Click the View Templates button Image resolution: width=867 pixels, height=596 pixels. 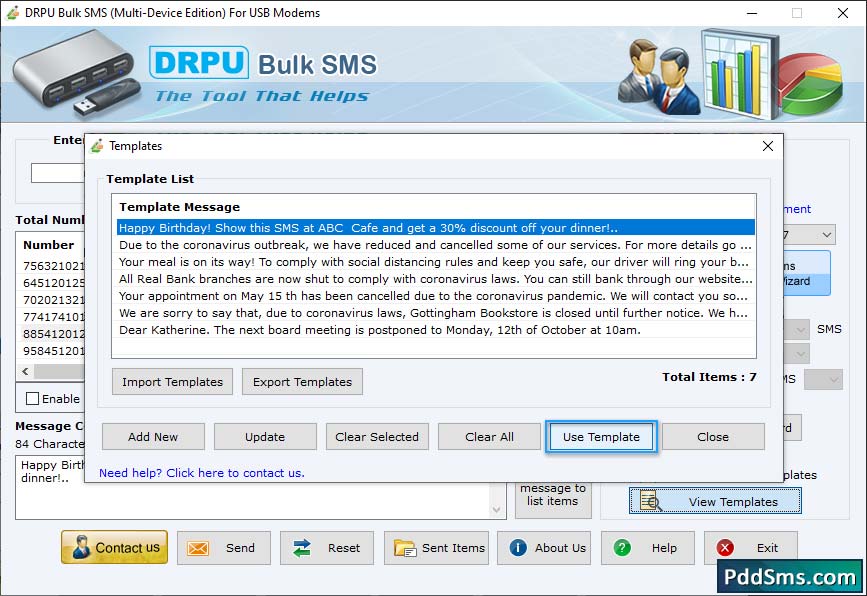tap(715, 501)
